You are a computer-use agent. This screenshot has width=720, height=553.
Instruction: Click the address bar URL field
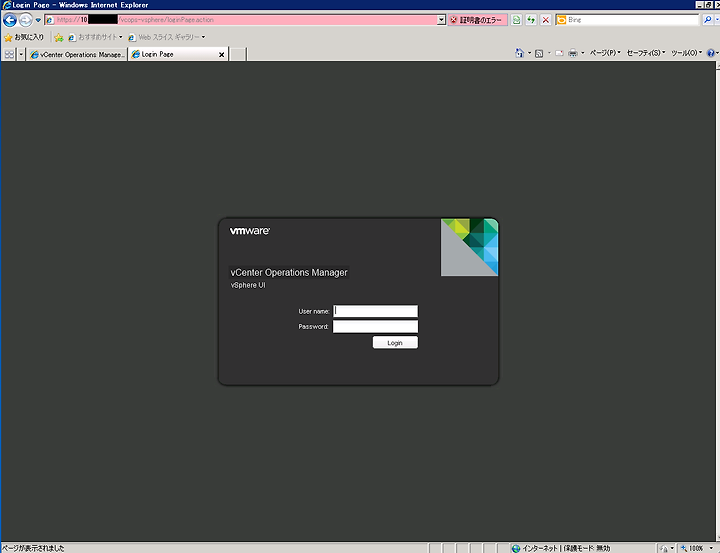(241, 20)
